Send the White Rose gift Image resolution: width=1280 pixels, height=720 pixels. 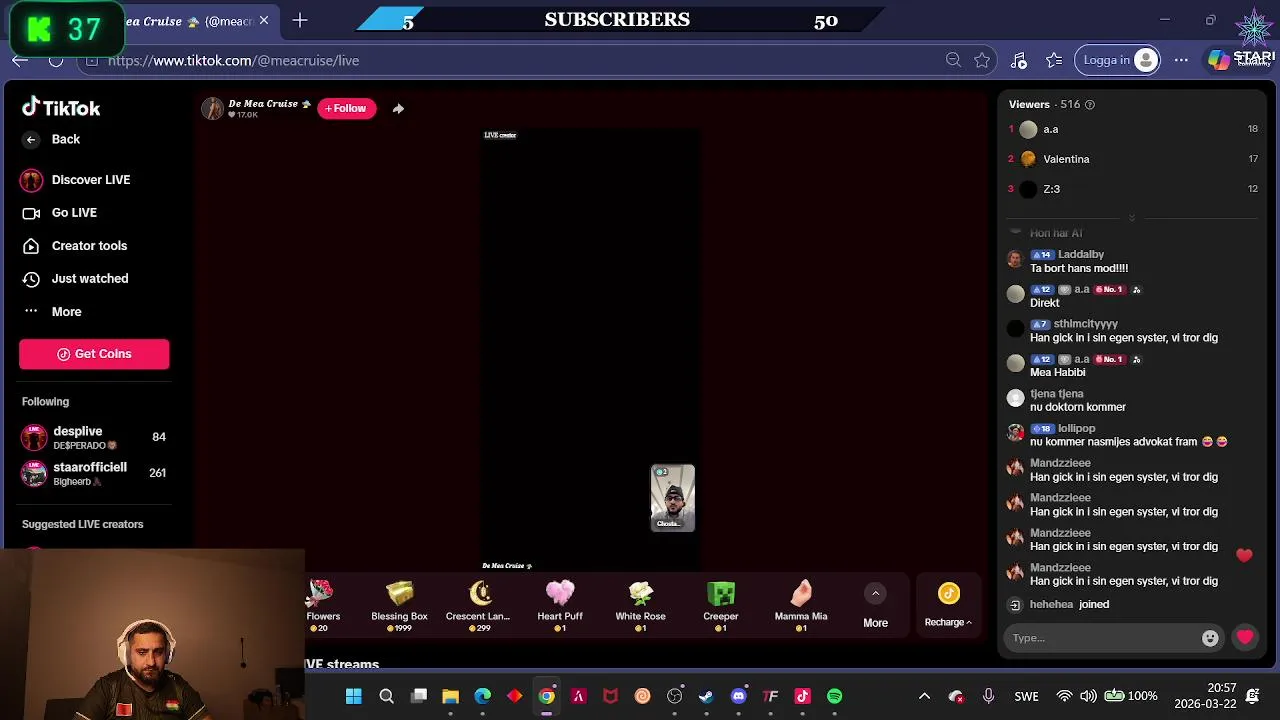(x=640, y=605)
